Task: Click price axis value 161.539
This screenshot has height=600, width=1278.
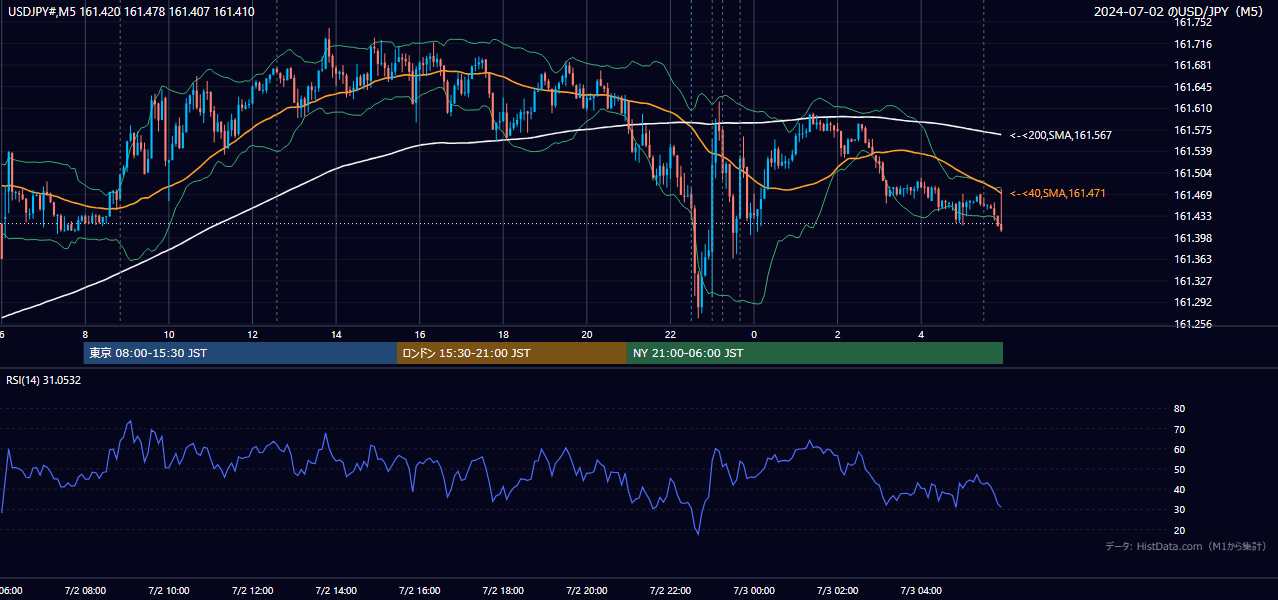Action: (1192, 151)
